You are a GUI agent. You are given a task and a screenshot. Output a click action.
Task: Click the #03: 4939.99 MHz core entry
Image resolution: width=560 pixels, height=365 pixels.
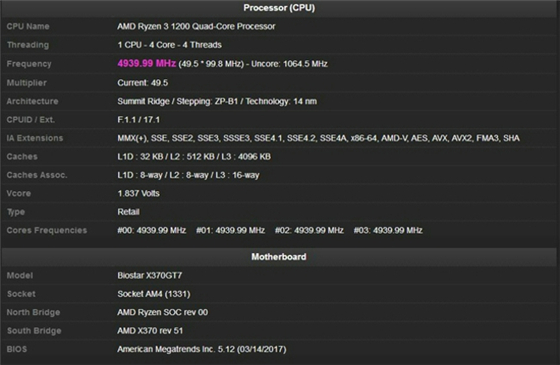388,230
